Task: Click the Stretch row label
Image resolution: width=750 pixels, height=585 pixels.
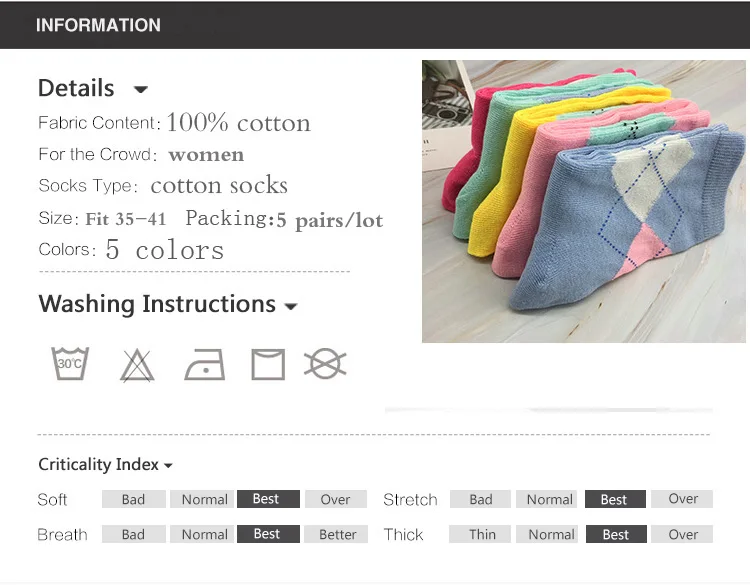Action: pos(410,500)
